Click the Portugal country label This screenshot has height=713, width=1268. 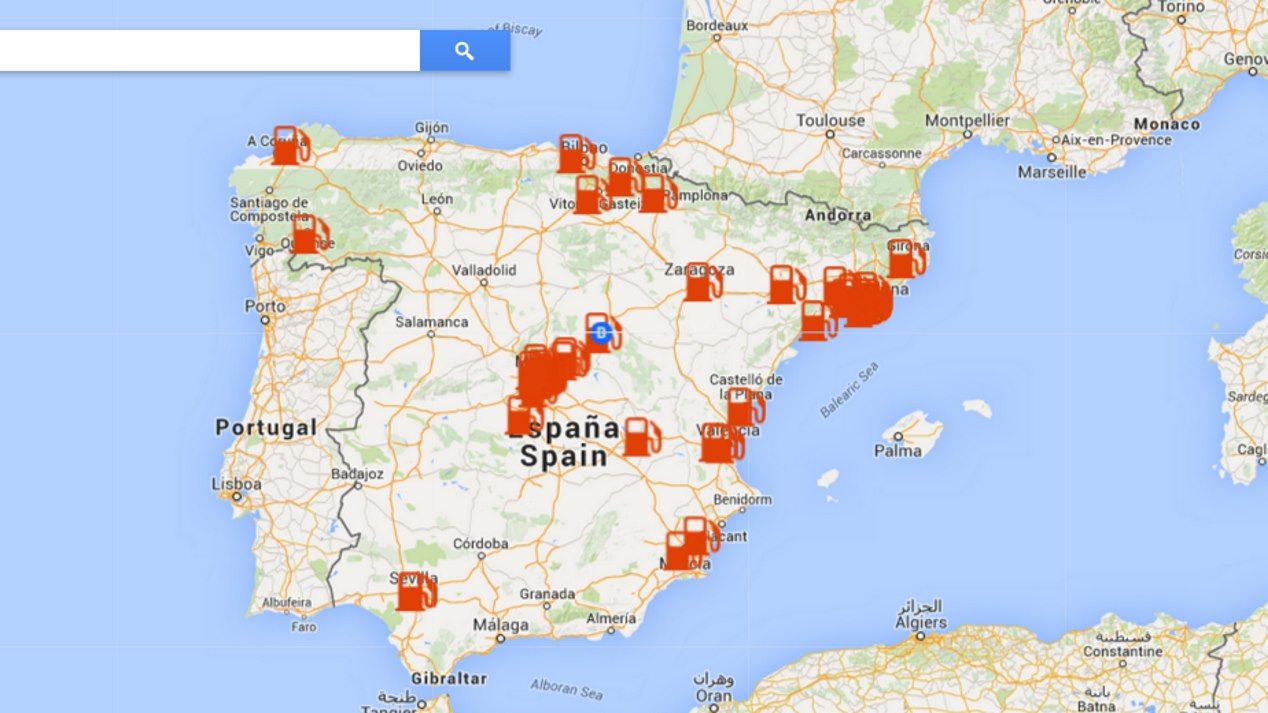coord(266,428)
